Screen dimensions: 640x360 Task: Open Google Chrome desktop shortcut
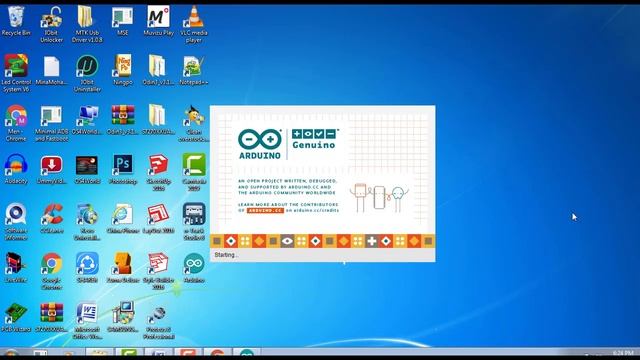tap(51, 271)
